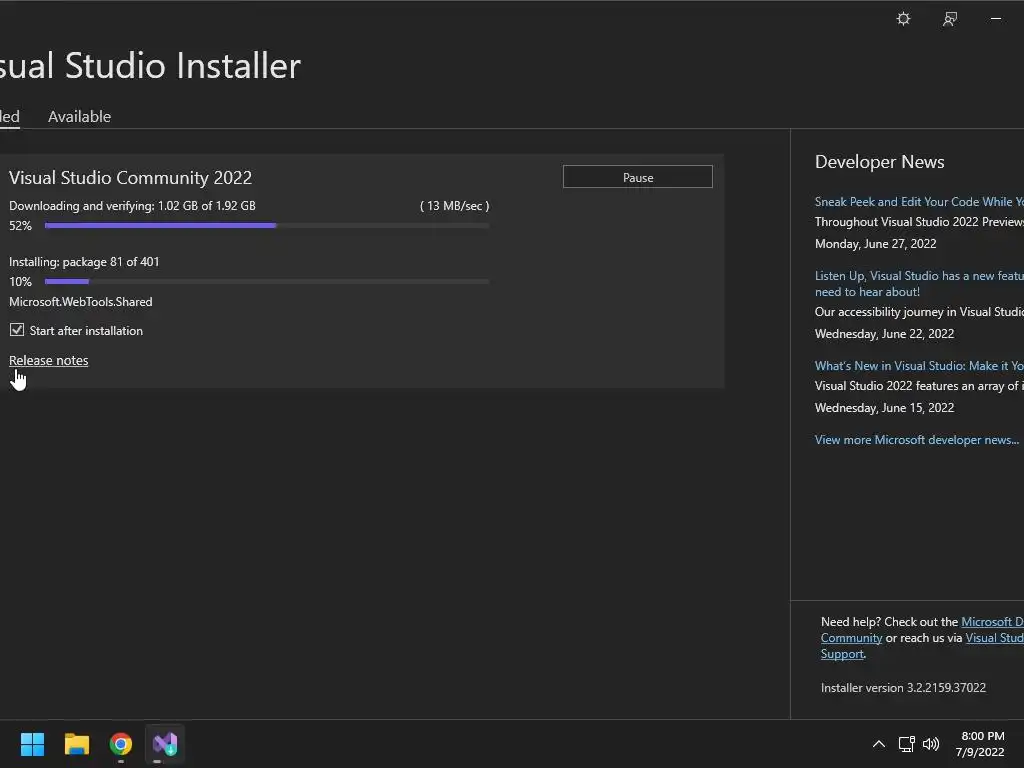Screen dimensions: 1024x768
Task: Click Wednesday, June 15, 2022 date
Action: point(884,408)
